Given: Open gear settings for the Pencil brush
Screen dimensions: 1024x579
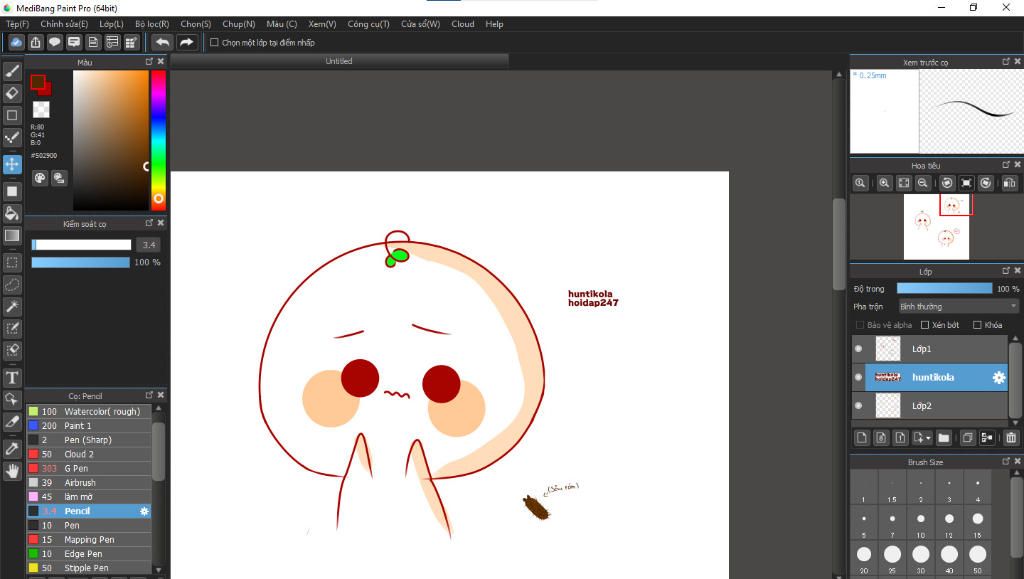Looking at the screenshot, I should (x=144, y=511).
